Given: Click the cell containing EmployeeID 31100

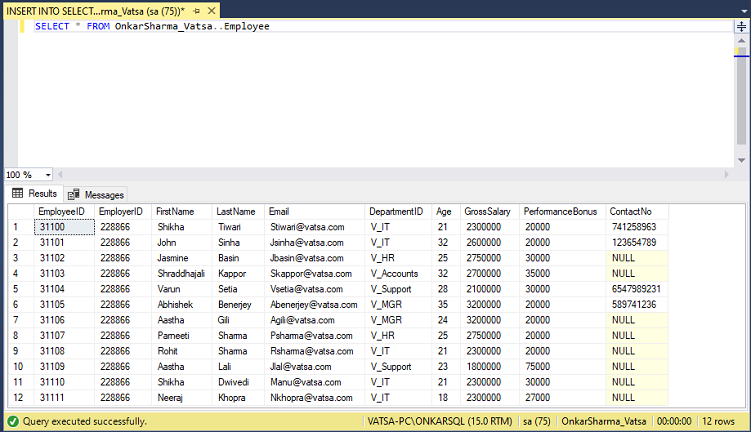Looking at the screenshot, I should click(64, 227).
